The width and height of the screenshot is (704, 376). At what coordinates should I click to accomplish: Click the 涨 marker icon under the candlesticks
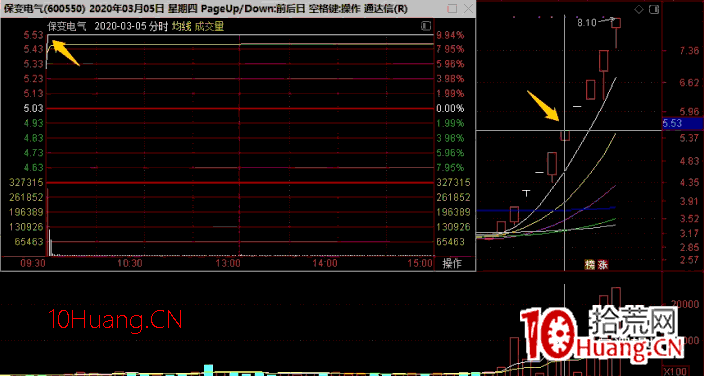602,265
